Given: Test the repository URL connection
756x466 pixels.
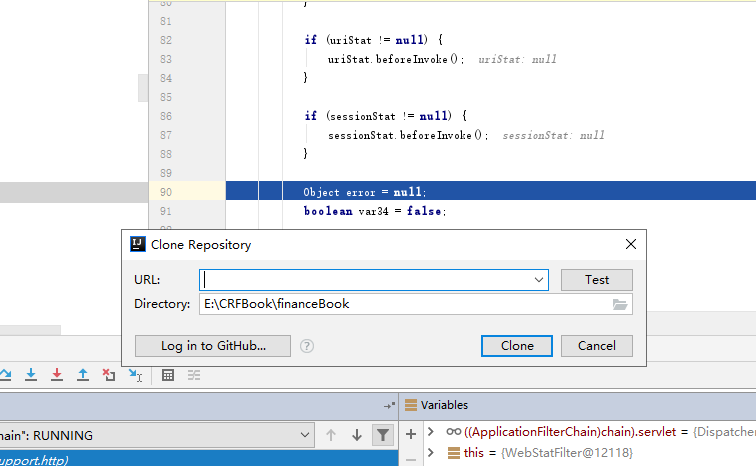Looking at the screenshot, I should (x=596, y=280).
